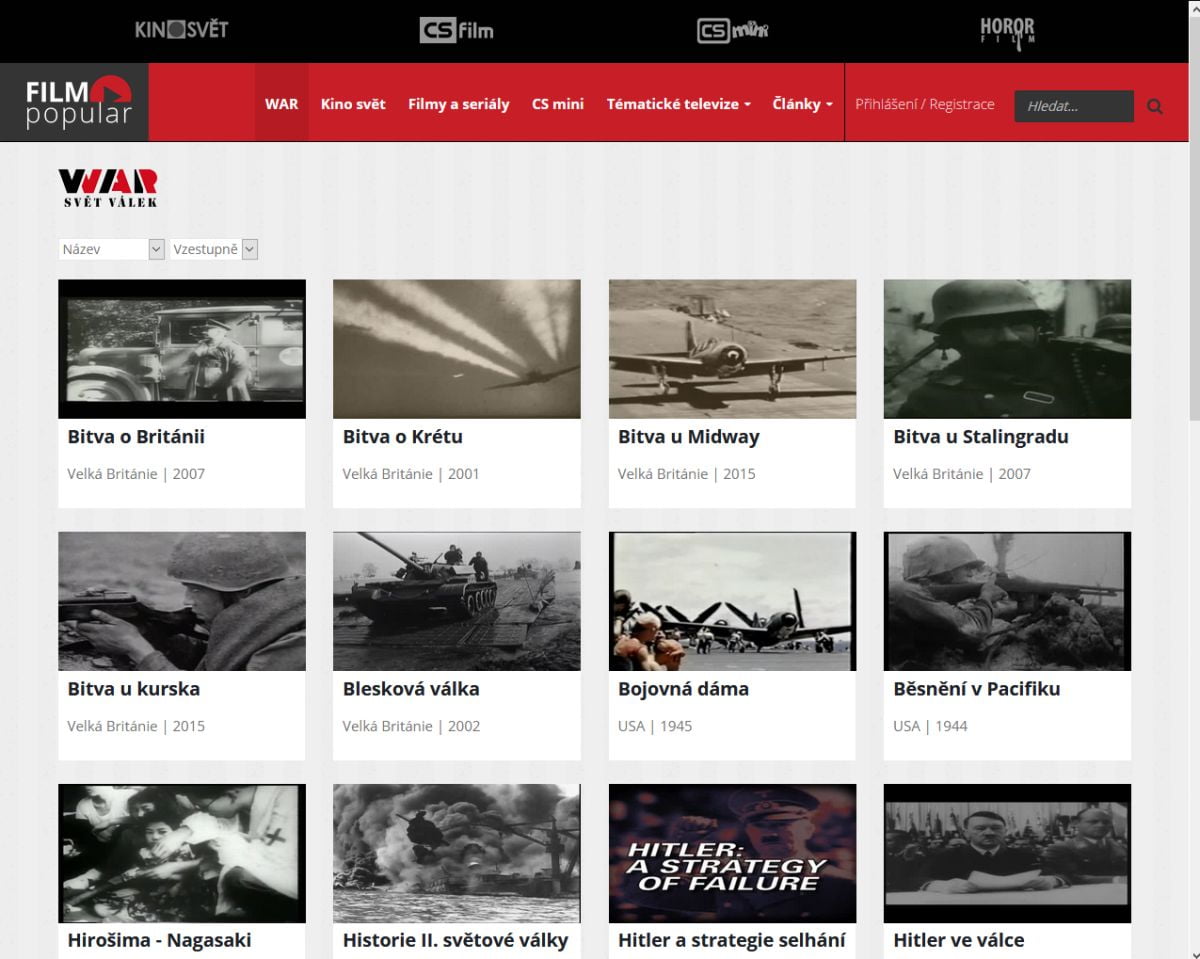Open the Historie II. světové války thumbnail
Screen dimensions: 1200x959
coord(457,853)
